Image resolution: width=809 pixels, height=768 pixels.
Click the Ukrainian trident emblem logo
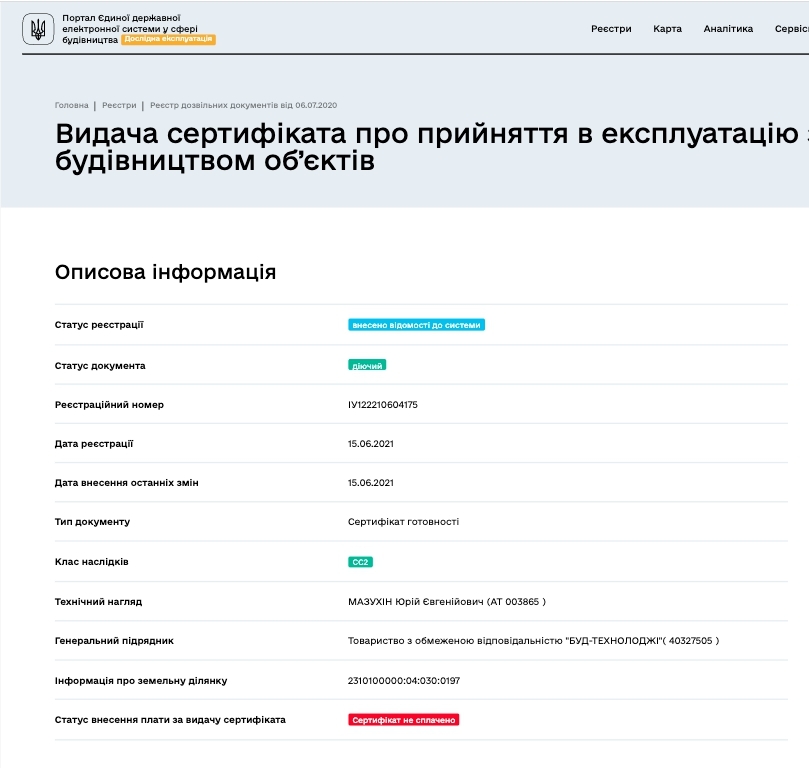point(38,29)
